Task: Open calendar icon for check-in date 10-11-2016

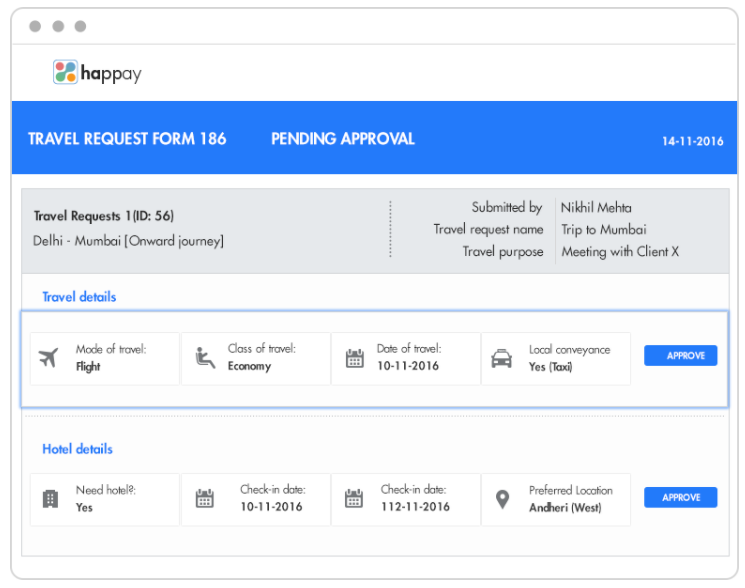Action: tap(205, 499)
